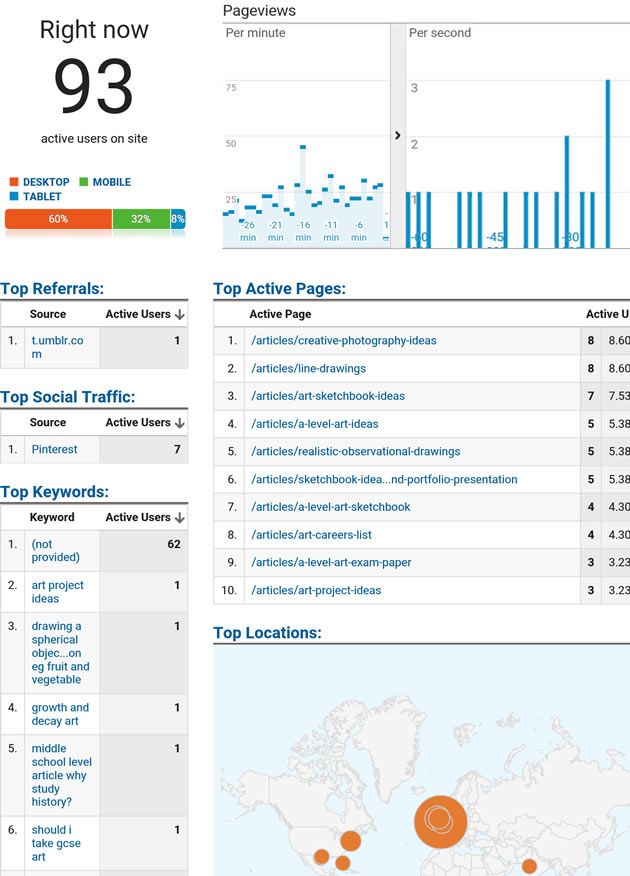Viewport: 630px width, 876px height.
Task: Open /articles/art-sketchbook-ideas page link
Action: tap(328, 396)
